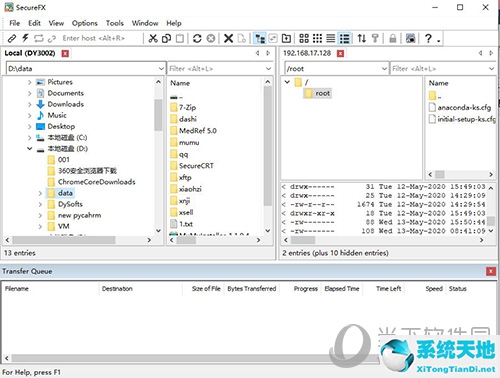Click the padlock icon in toolbar
Screen dimensions: 500x378
[x=393, y=38]
